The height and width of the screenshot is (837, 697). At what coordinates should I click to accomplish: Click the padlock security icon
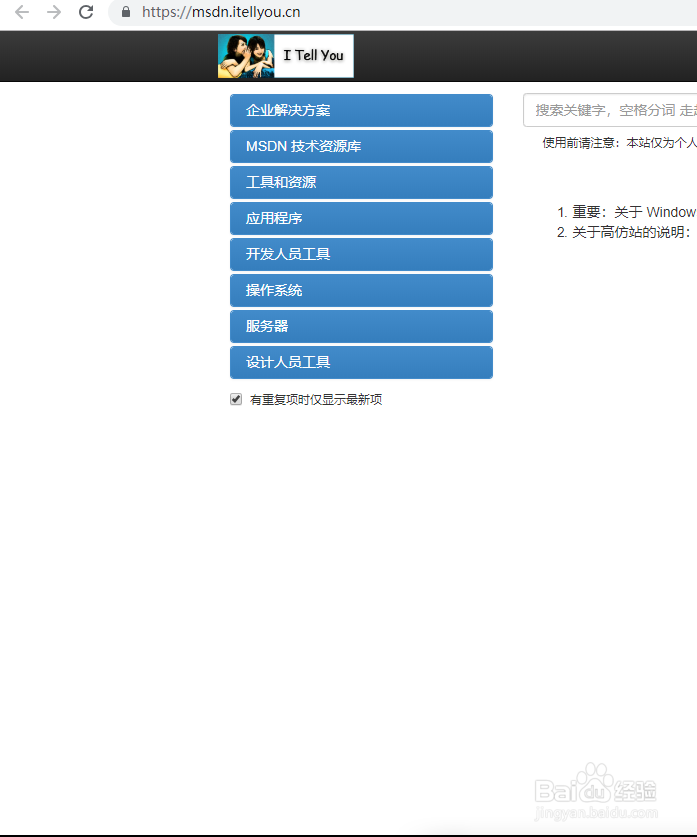coord(126,12)
